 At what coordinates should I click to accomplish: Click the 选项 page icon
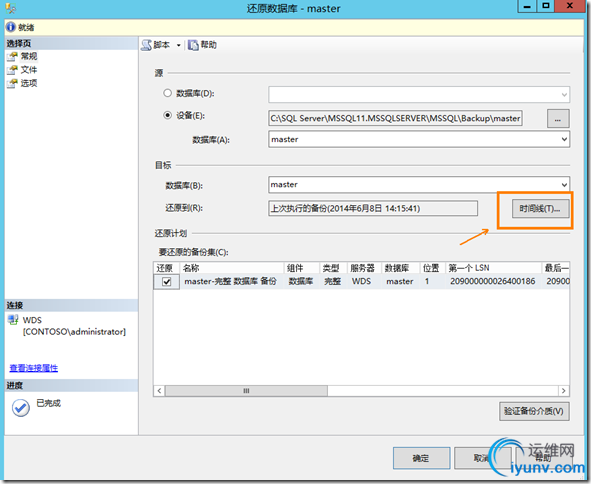pyautogui.click(x=12, y=83)
